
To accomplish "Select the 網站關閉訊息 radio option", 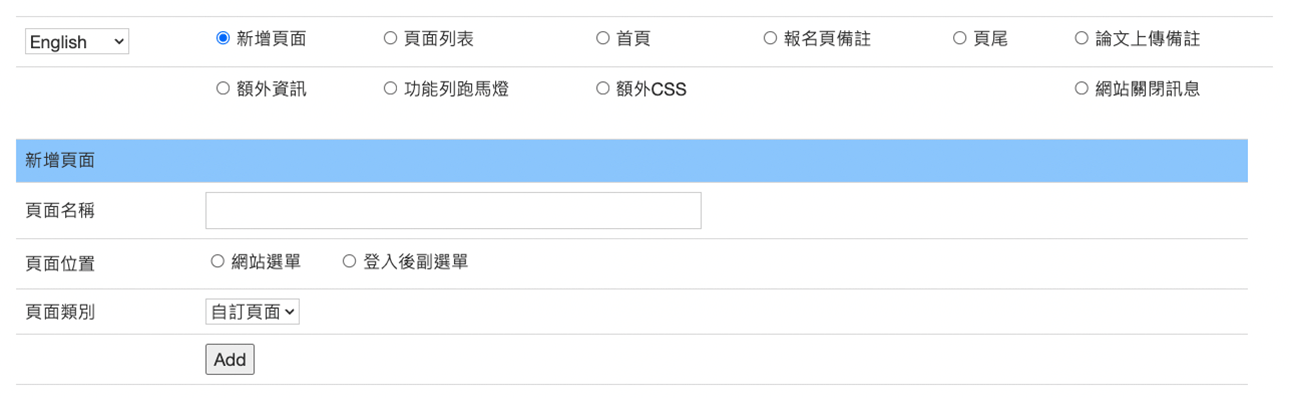I will pyautogui.click(x=1081, y=89).
